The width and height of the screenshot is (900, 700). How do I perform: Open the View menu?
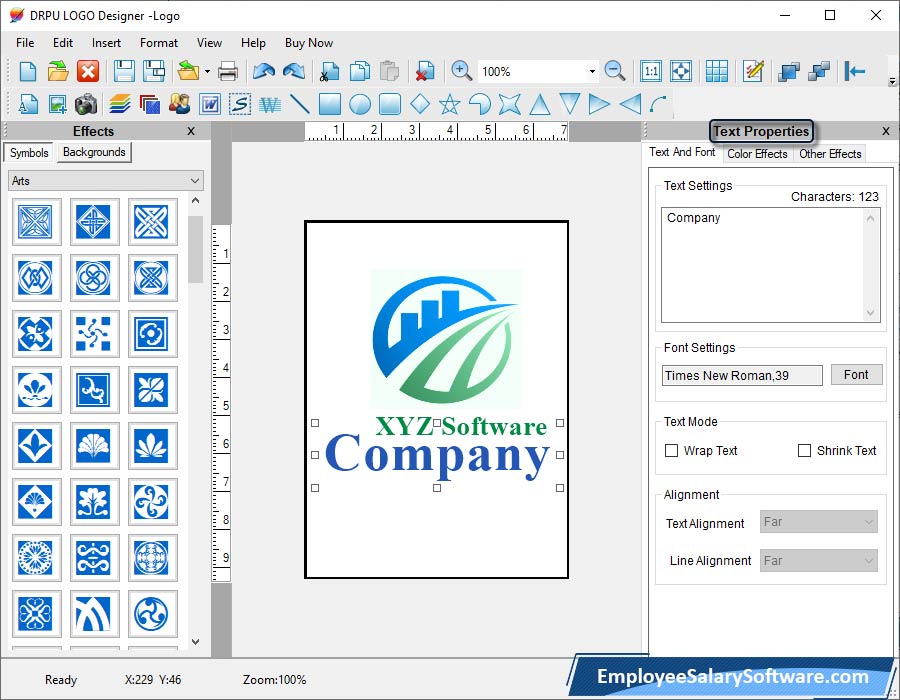coord(209,43)
